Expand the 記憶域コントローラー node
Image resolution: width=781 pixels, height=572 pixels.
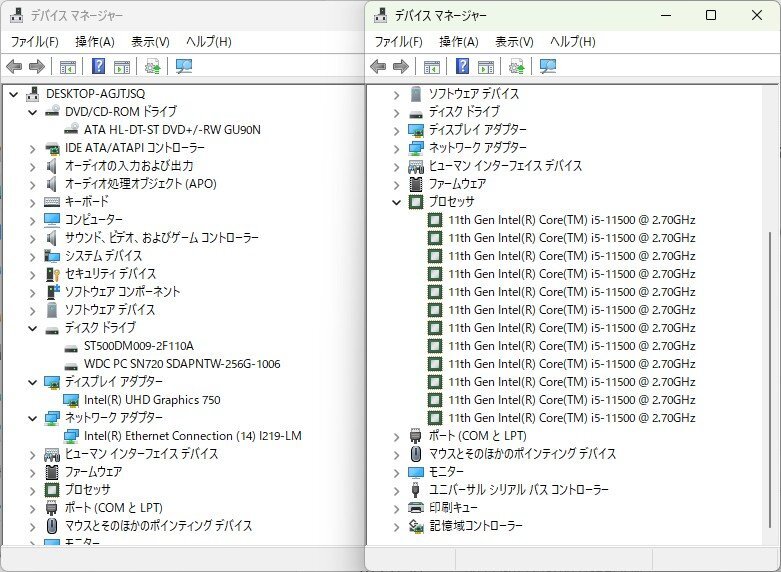click(x=396, y=526)
